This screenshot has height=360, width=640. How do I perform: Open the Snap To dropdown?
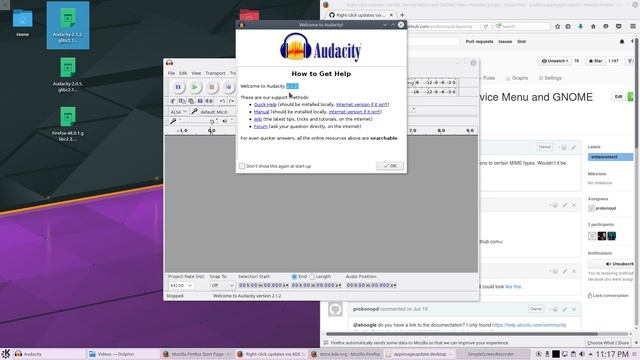[222, 285]
